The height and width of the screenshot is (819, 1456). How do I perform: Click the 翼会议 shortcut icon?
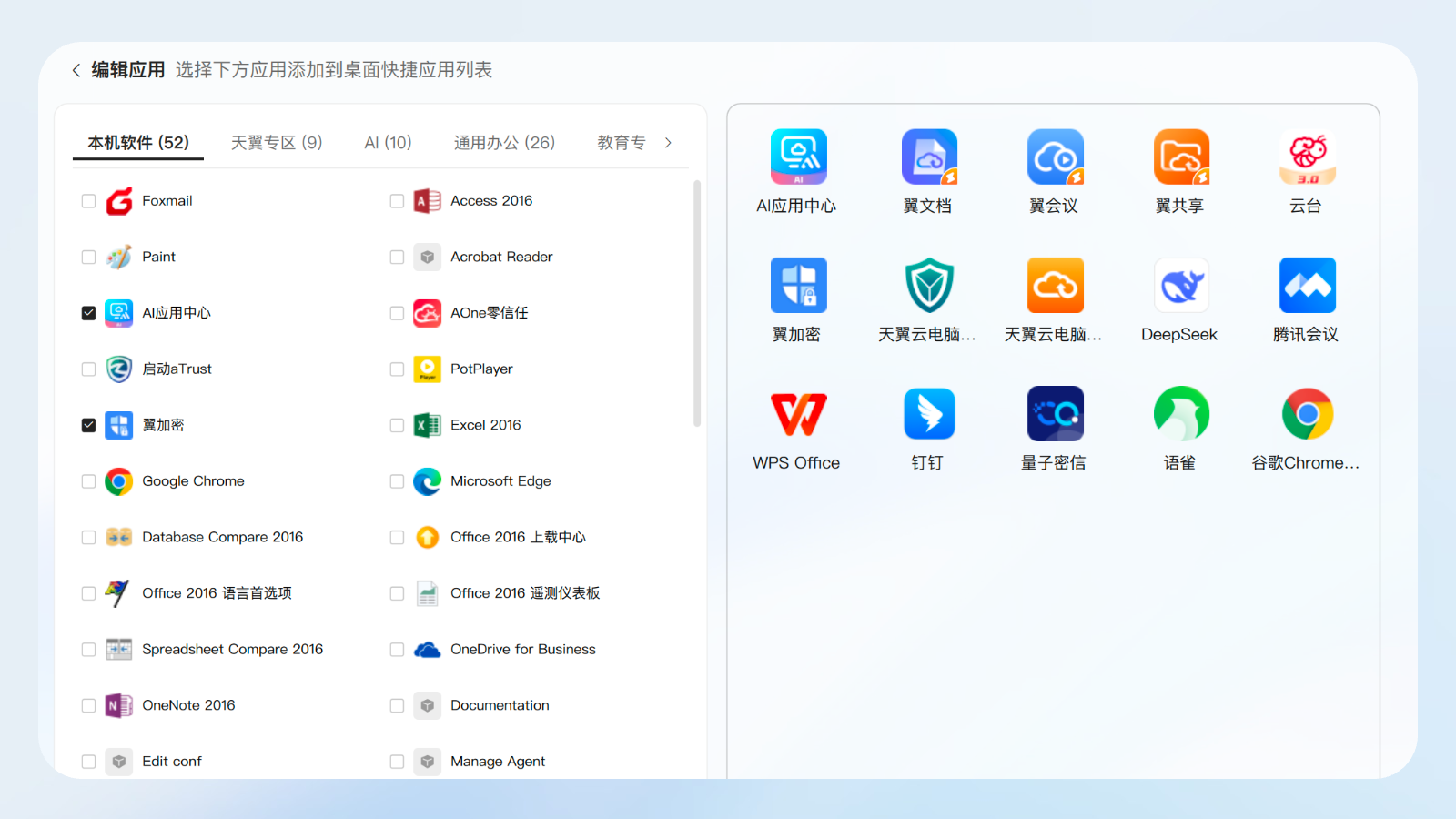[x=1055, y=157]
